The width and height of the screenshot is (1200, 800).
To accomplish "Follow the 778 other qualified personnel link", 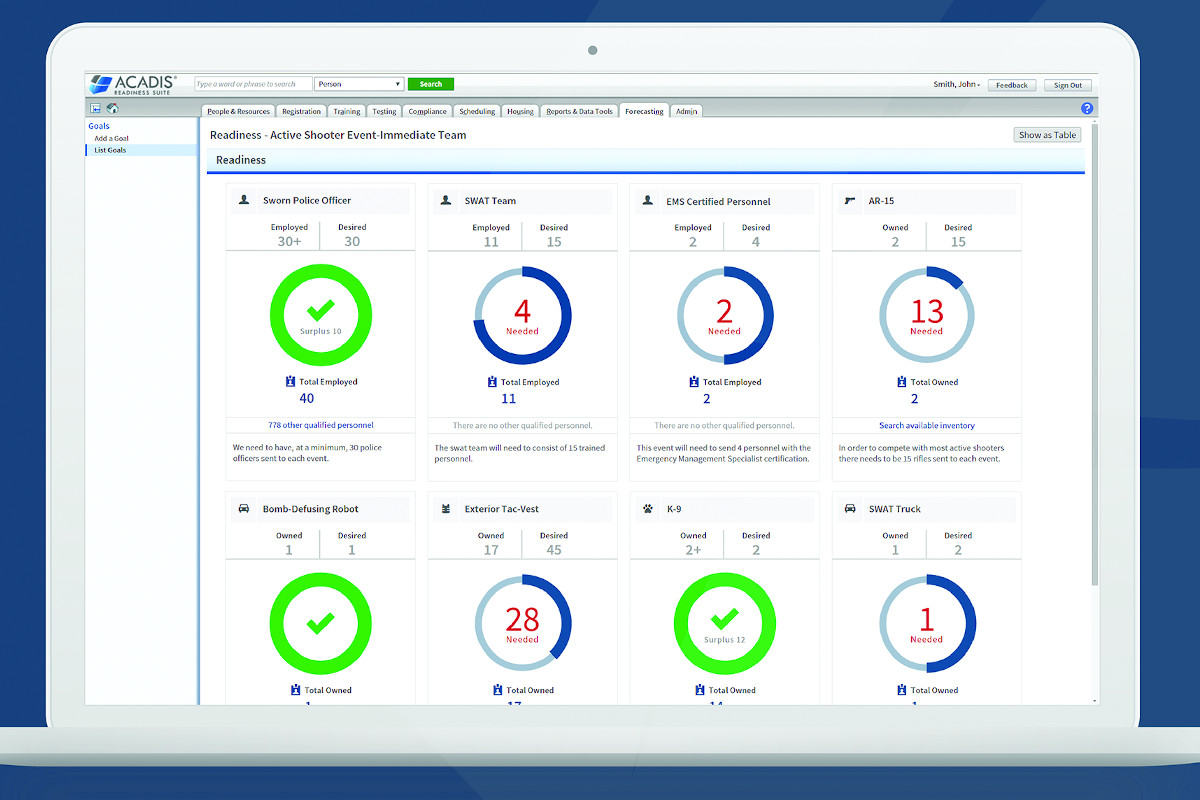I will pos(320,424).
